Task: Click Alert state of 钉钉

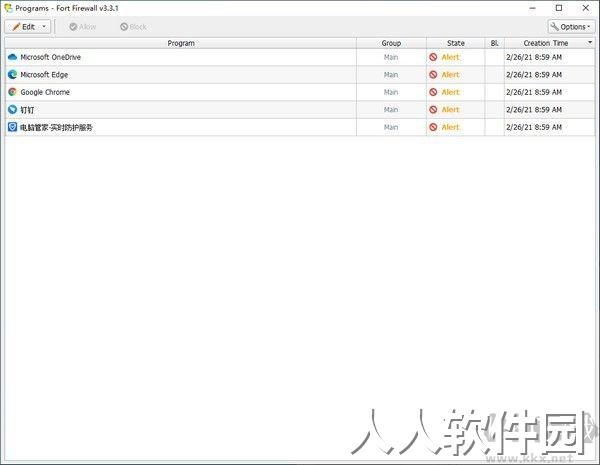Action: pyautogui.click(x=450, y=109)
